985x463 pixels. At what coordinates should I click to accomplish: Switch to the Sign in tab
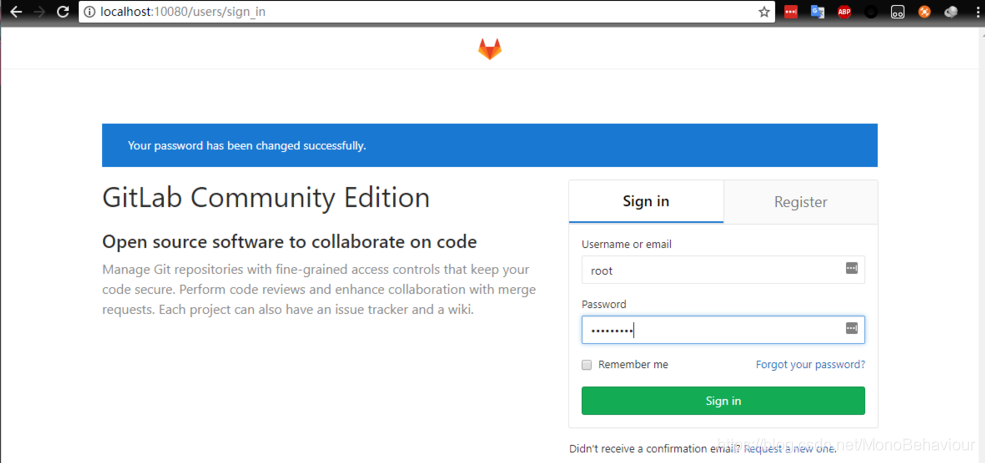click(x=646, y=202)
